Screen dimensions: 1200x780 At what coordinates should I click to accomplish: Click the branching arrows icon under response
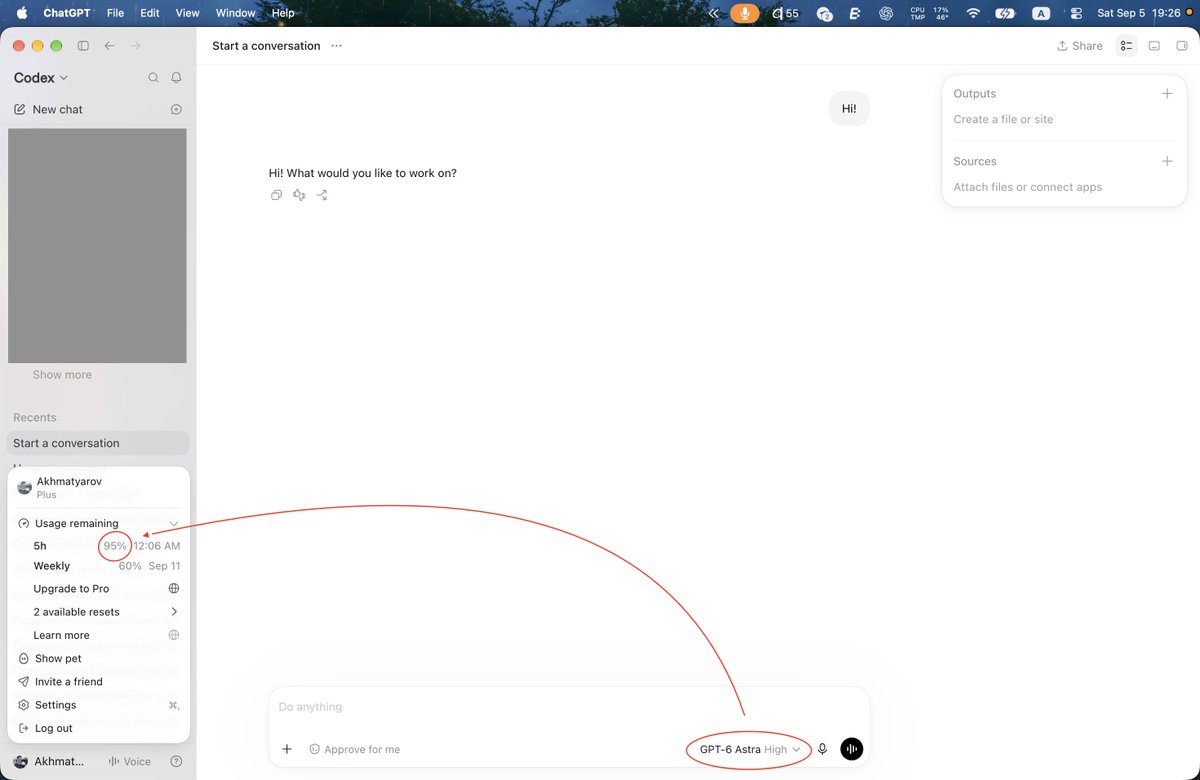pos(322,195)
